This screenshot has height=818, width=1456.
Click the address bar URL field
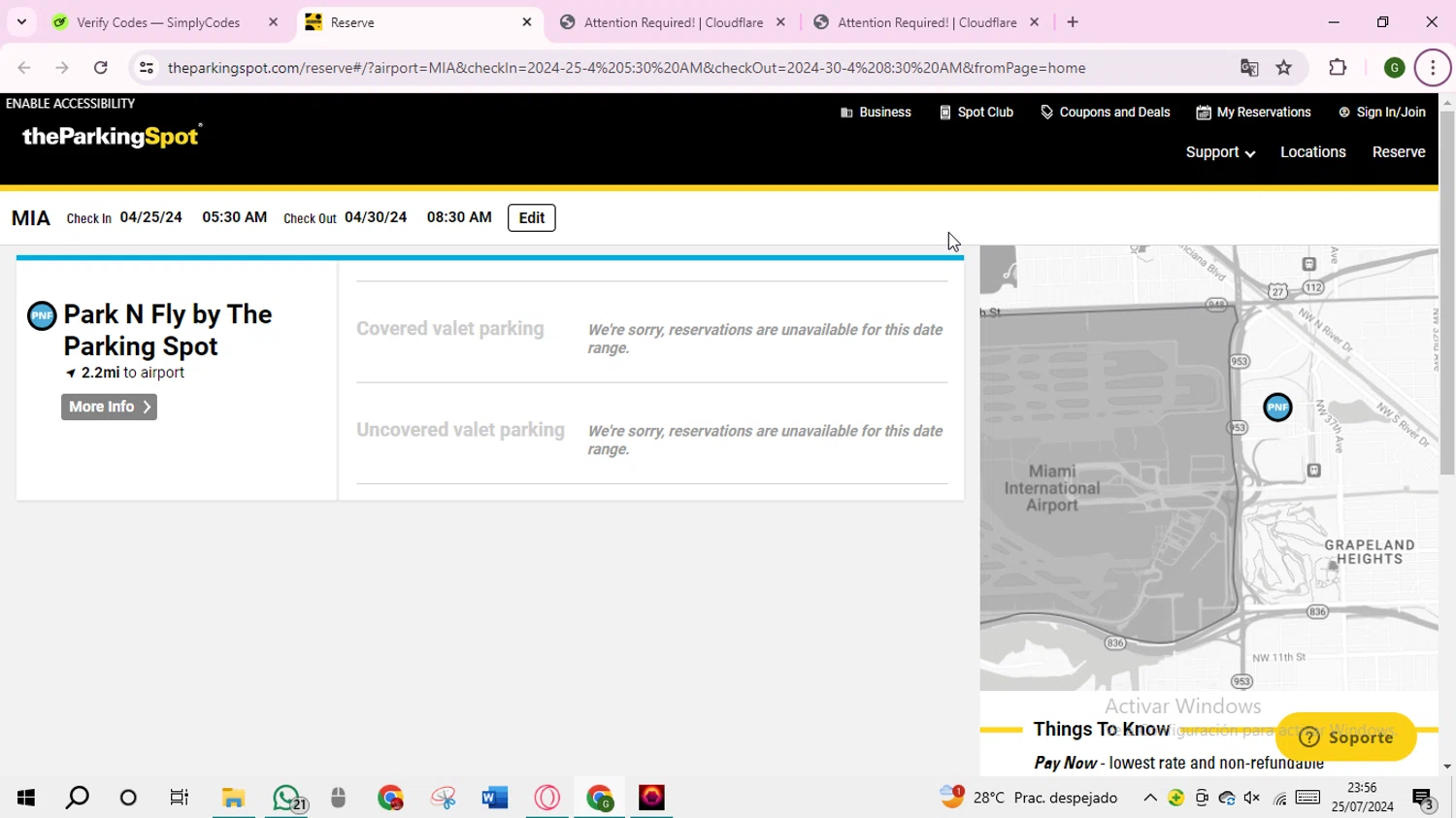(x=626, y=68)
